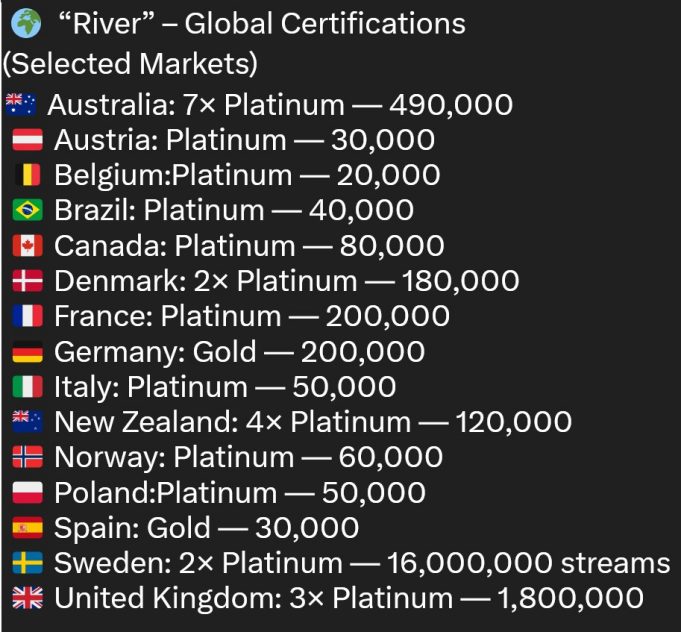Click the "Germany: Gold — 200,000" line

[x=239, y=352]
